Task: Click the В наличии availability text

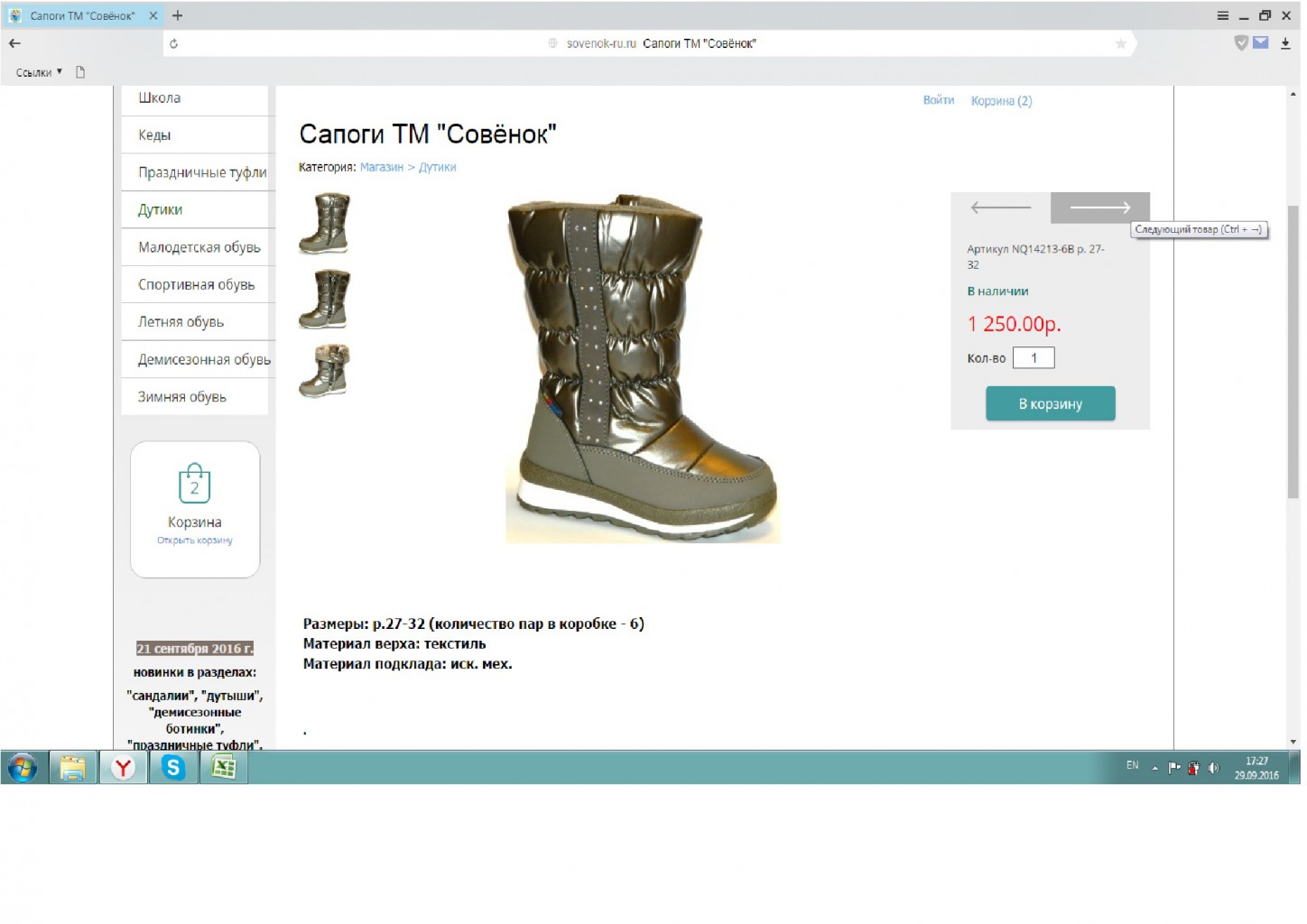Action: click(998, 291)
